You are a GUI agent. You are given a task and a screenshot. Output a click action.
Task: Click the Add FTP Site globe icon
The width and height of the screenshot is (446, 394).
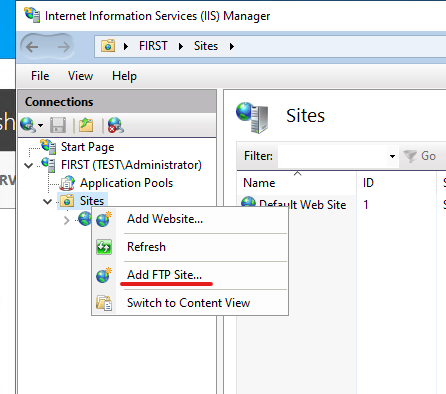[x=104, y=275]
